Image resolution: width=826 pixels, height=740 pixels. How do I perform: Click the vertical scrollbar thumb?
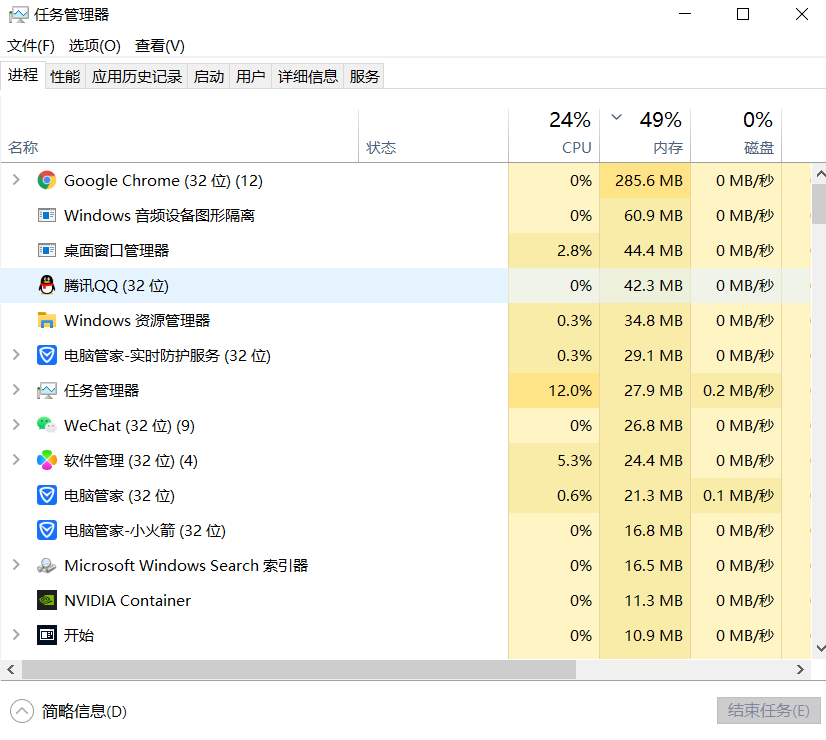pyautogui.click(x=819, y=204)
